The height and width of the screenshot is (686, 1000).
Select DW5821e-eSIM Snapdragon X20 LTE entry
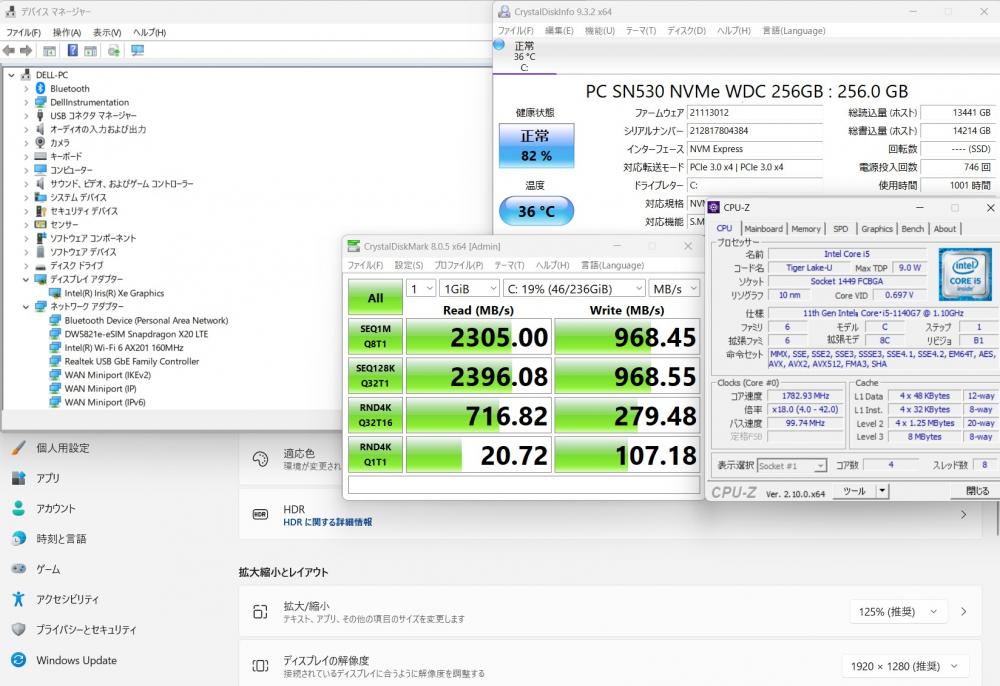pos(136,334)
